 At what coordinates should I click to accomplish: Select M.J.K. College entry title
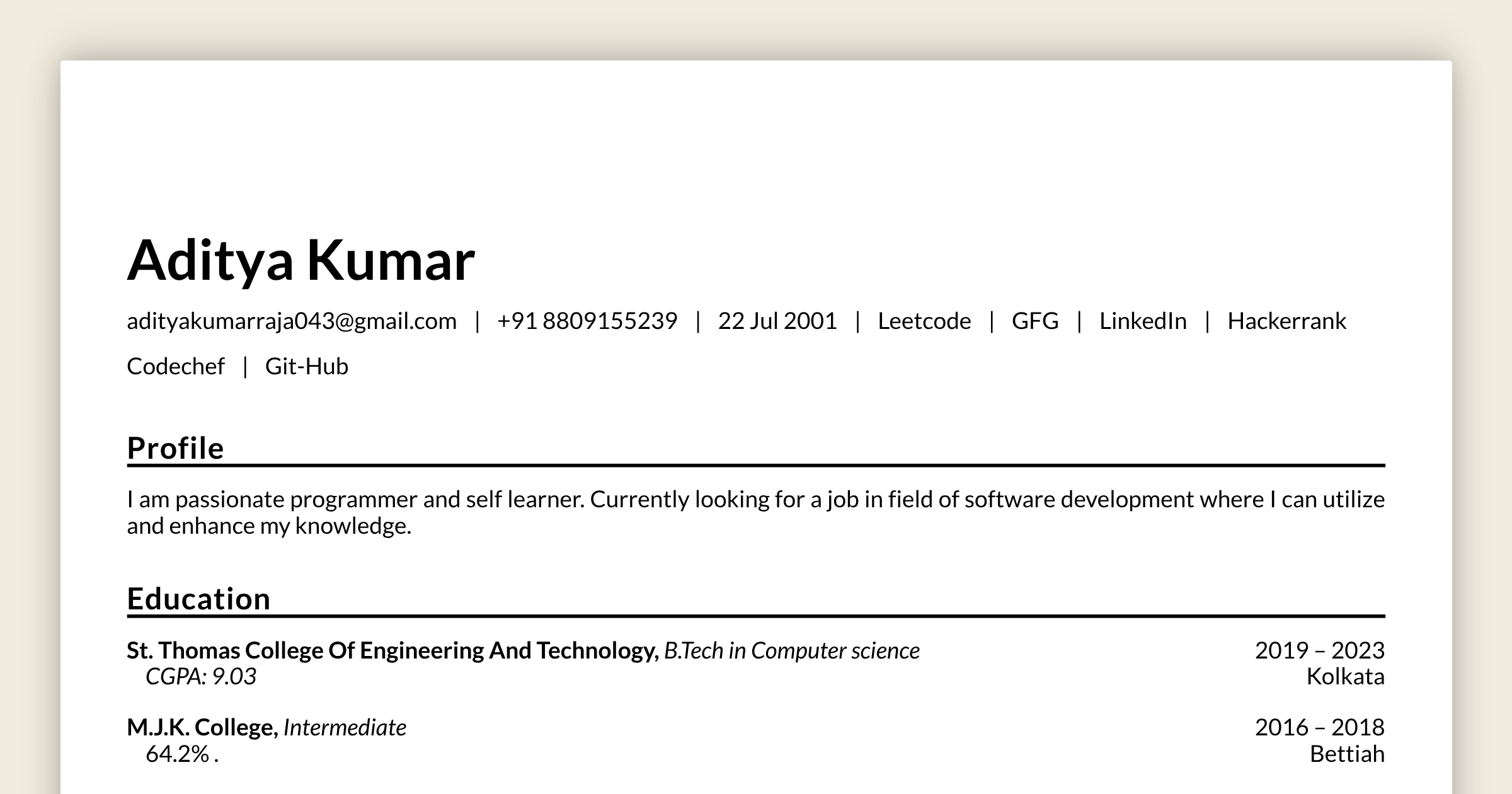pyautogui.click(x=202, y=728)
